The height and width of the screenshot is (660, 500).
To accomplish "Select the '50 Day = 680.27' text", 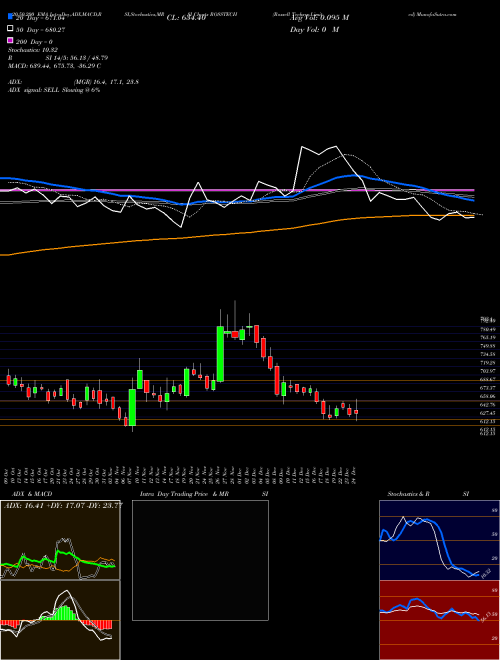I will (40, 29).
